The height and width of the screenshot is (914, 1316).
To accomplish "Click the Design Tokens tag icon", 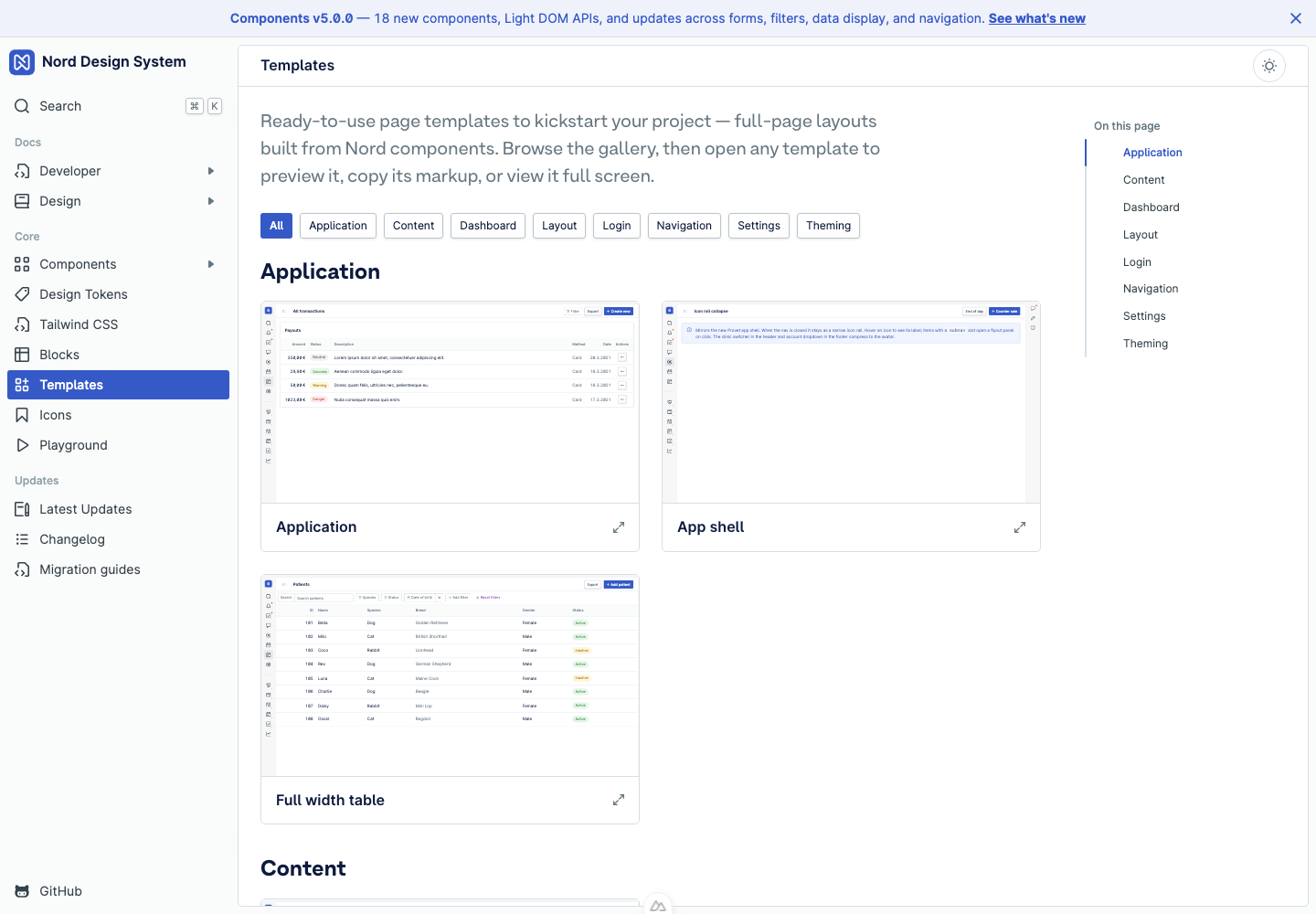I will (22, 294).
